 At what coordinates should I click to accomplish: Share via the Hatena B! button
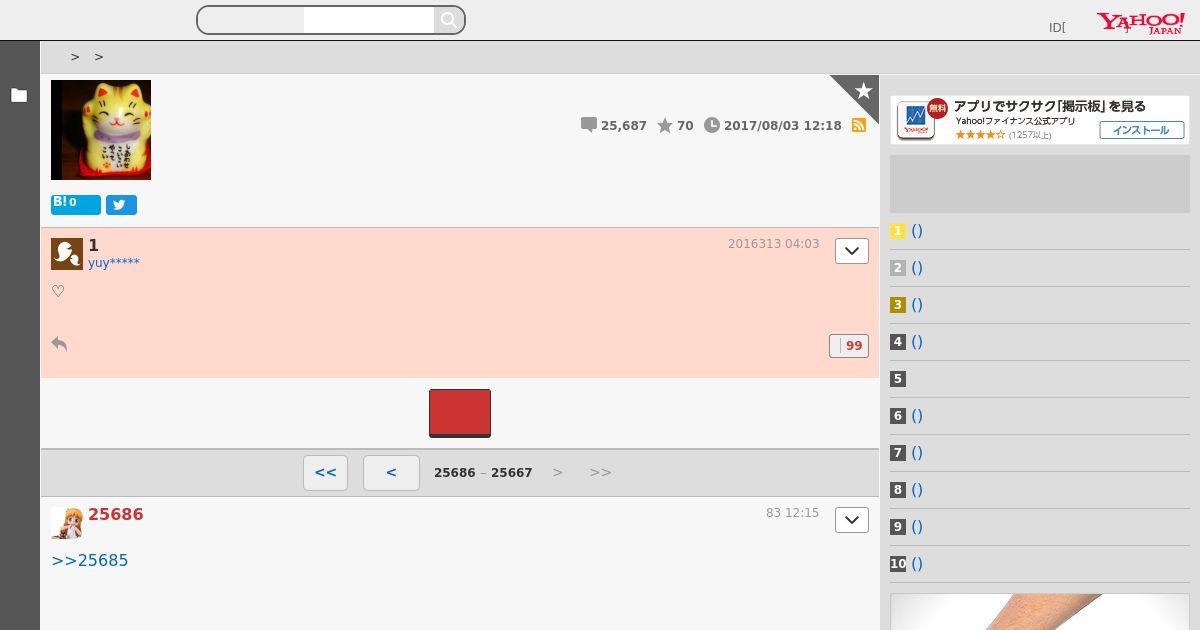tap(76, 204)
